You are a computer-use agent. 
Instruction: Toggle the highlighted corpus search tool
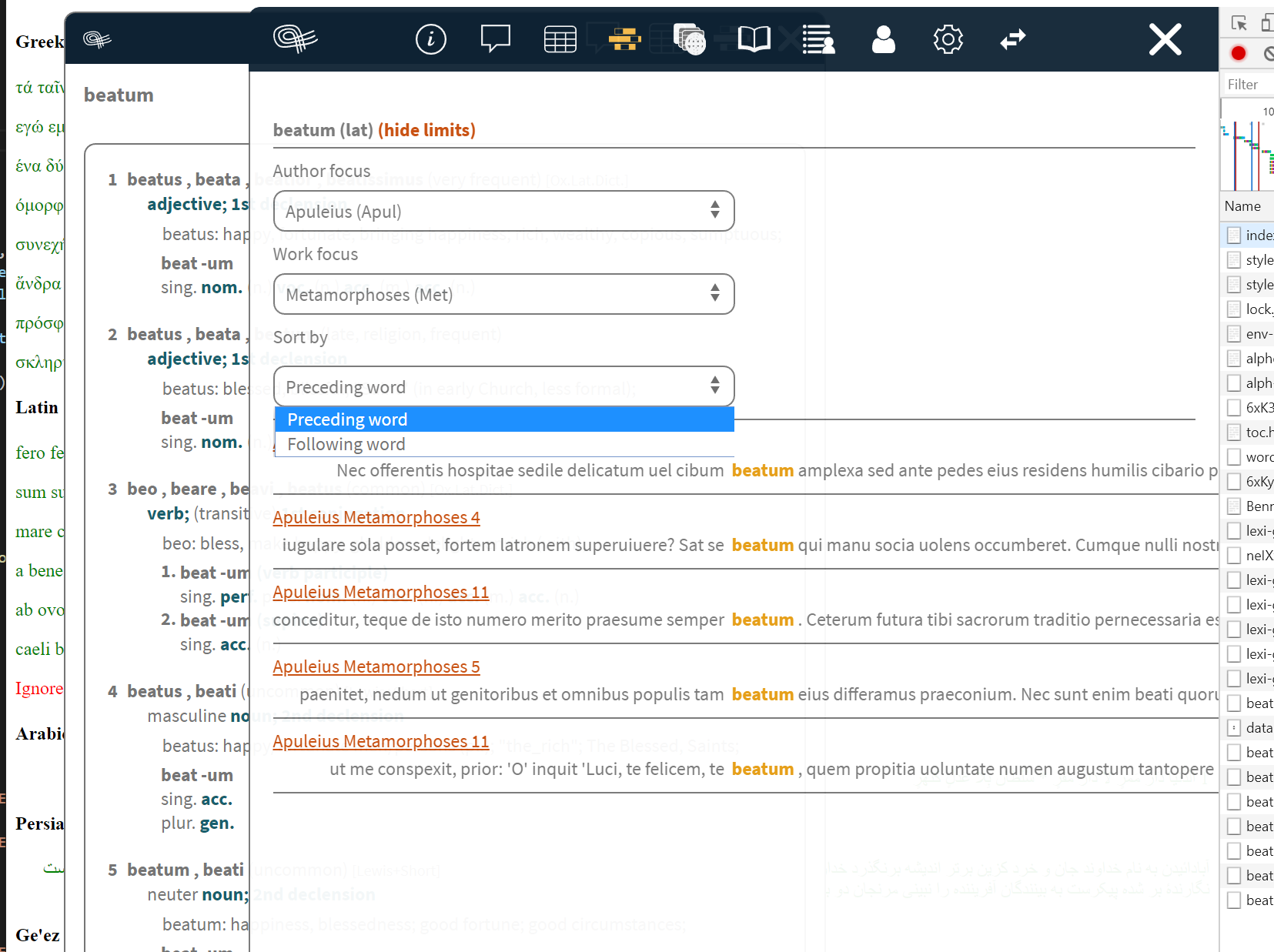click(x=624, y=38)
